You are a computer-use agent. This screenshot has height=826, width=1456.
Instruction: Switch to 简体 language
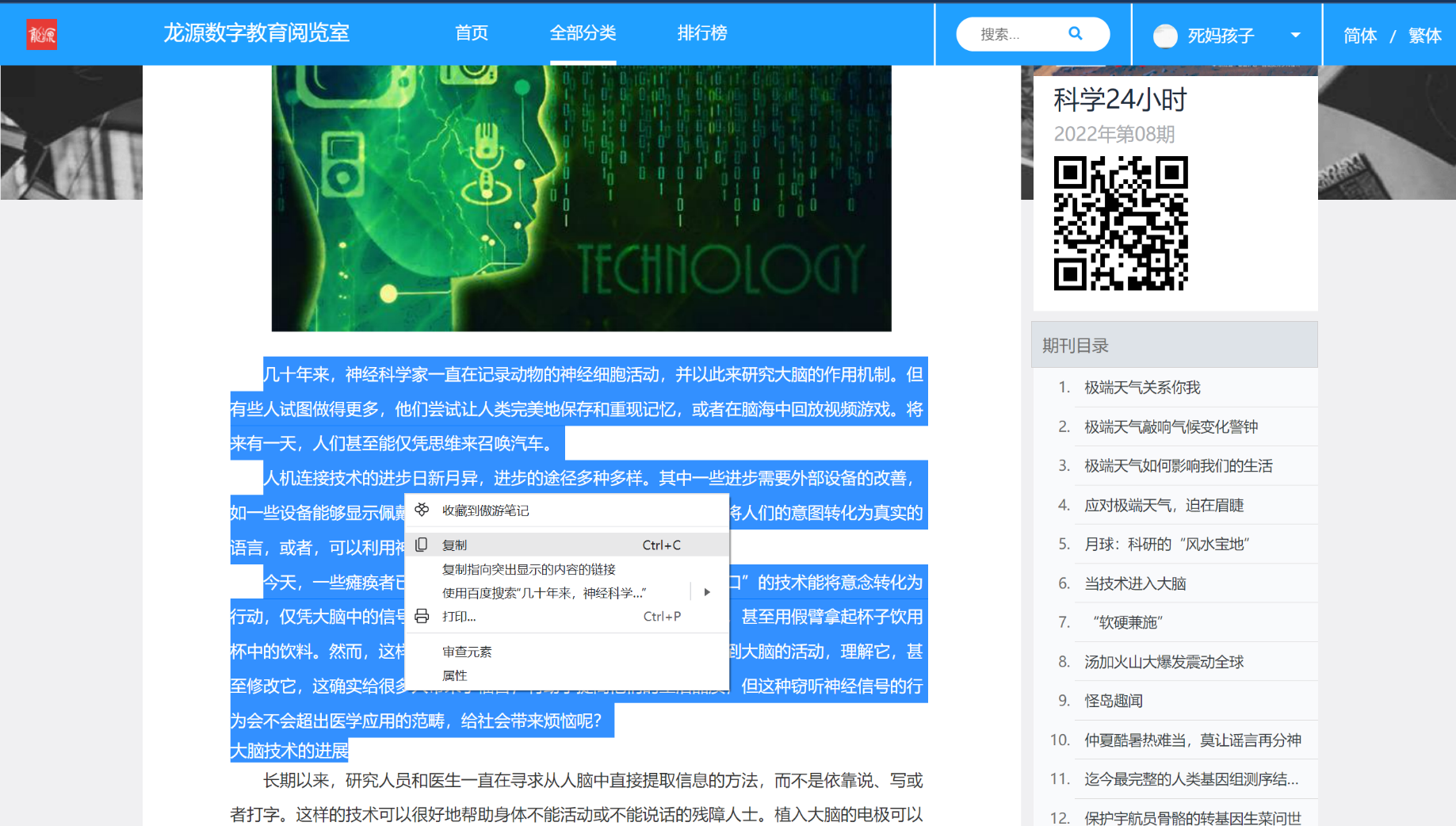point(1360,36)
